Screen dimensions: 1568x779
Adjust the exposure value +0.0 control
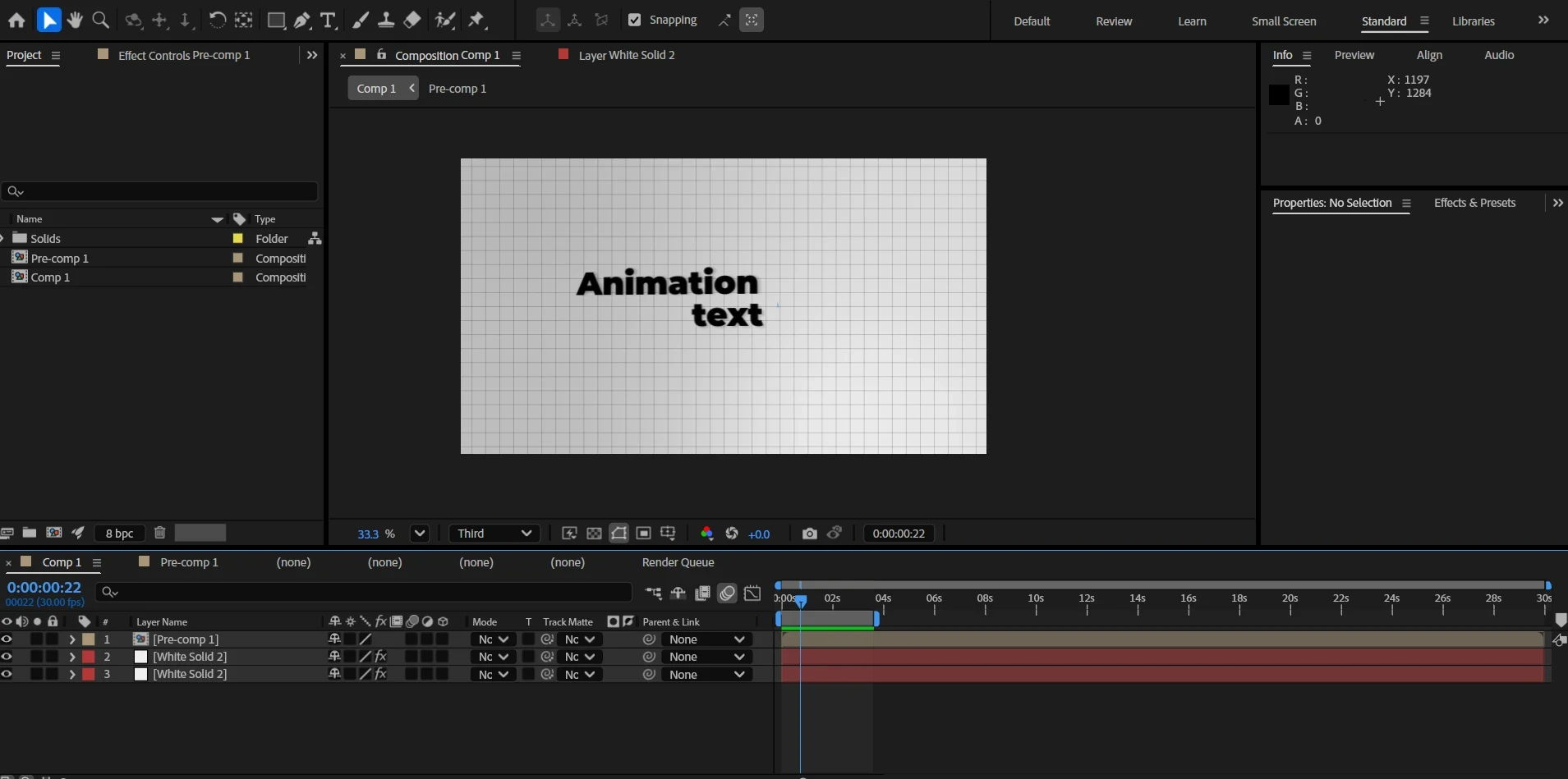[x=758, y=534]
